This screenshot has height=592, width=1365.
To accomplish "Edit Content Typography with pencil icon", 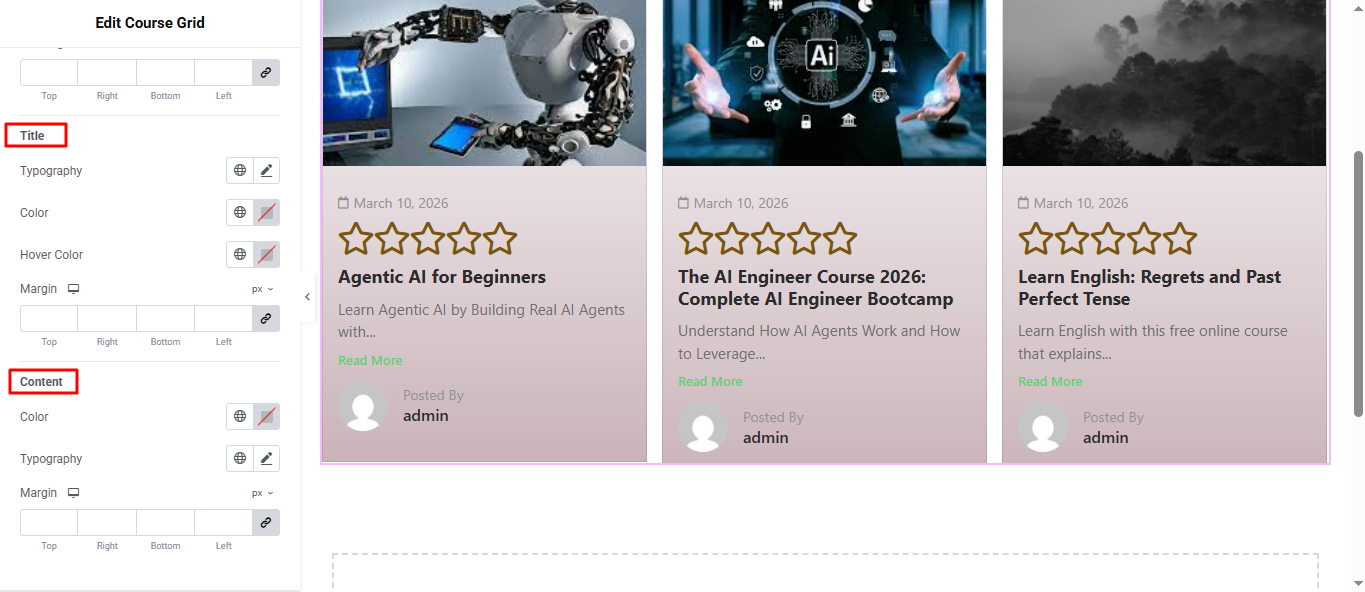I will pyautogui.click(x=266, y=459).
